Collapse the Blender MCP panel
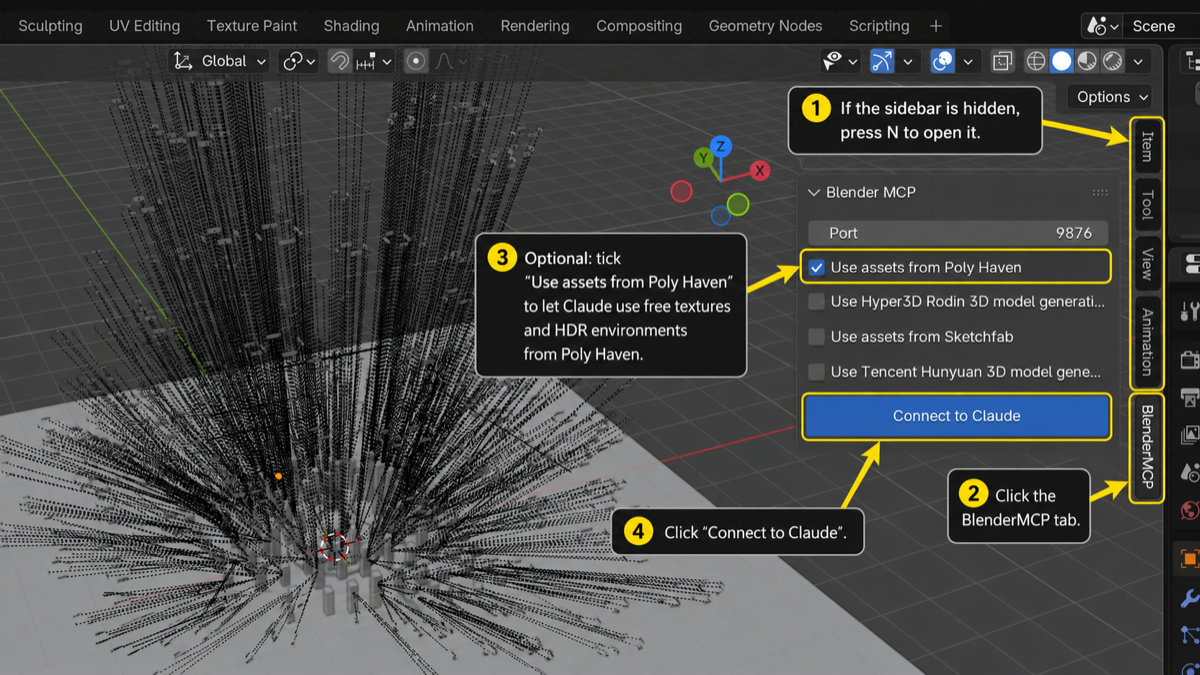The width and height of the screenshot is (1200, 675). (814, 192)
